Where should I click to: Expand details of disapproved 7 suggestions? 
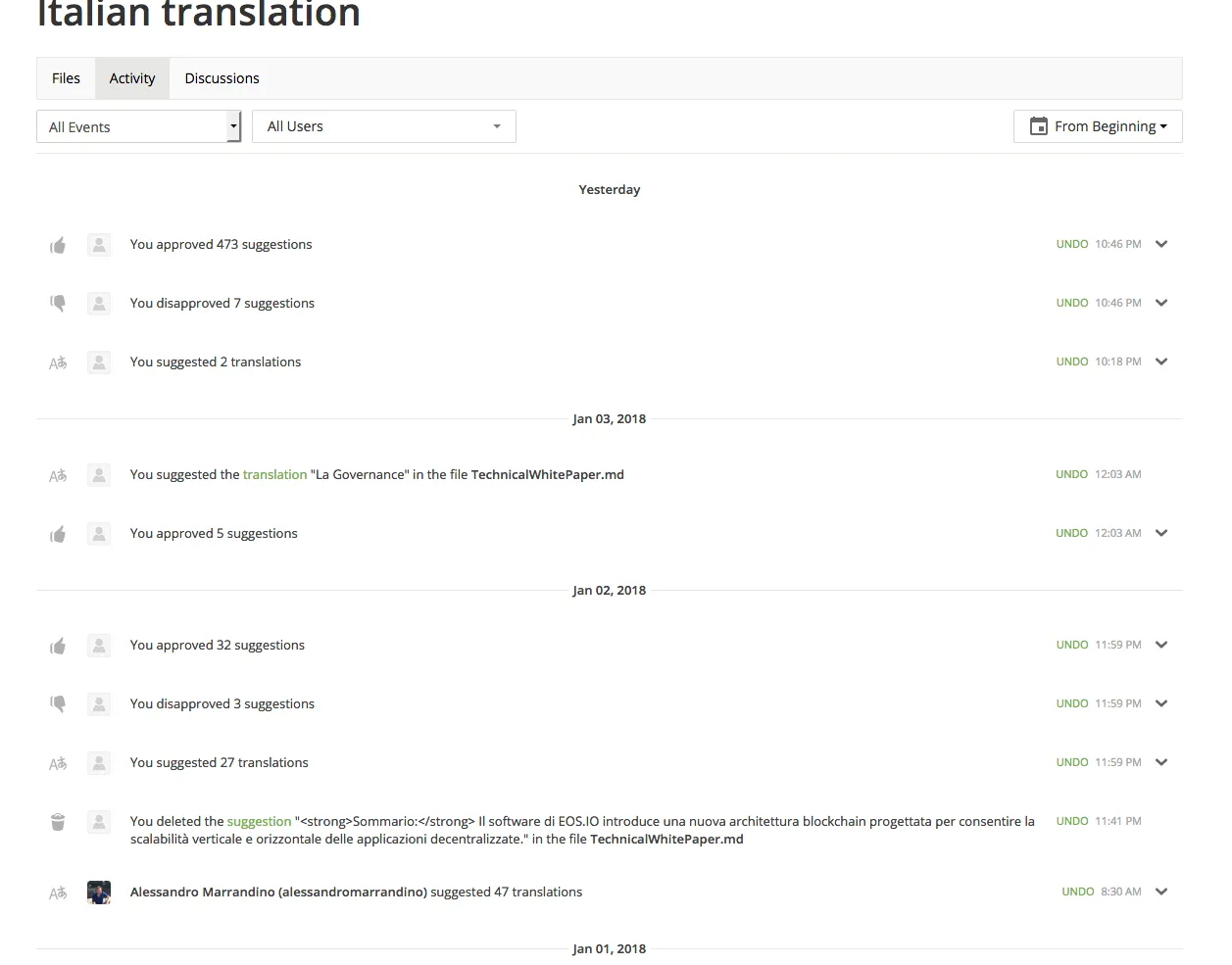coord(1161,303)
